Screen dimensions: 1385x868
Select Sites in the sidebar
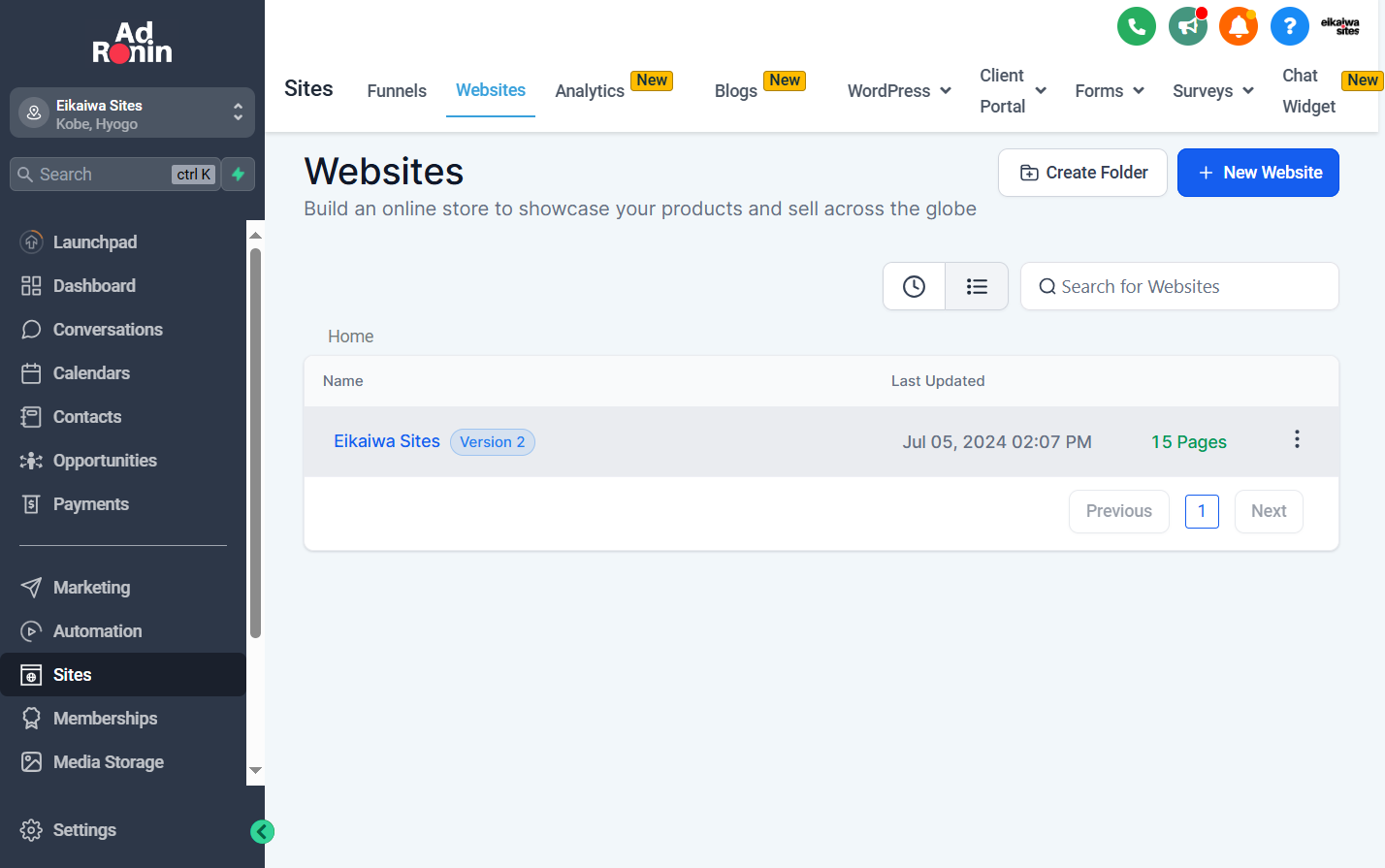123,675
